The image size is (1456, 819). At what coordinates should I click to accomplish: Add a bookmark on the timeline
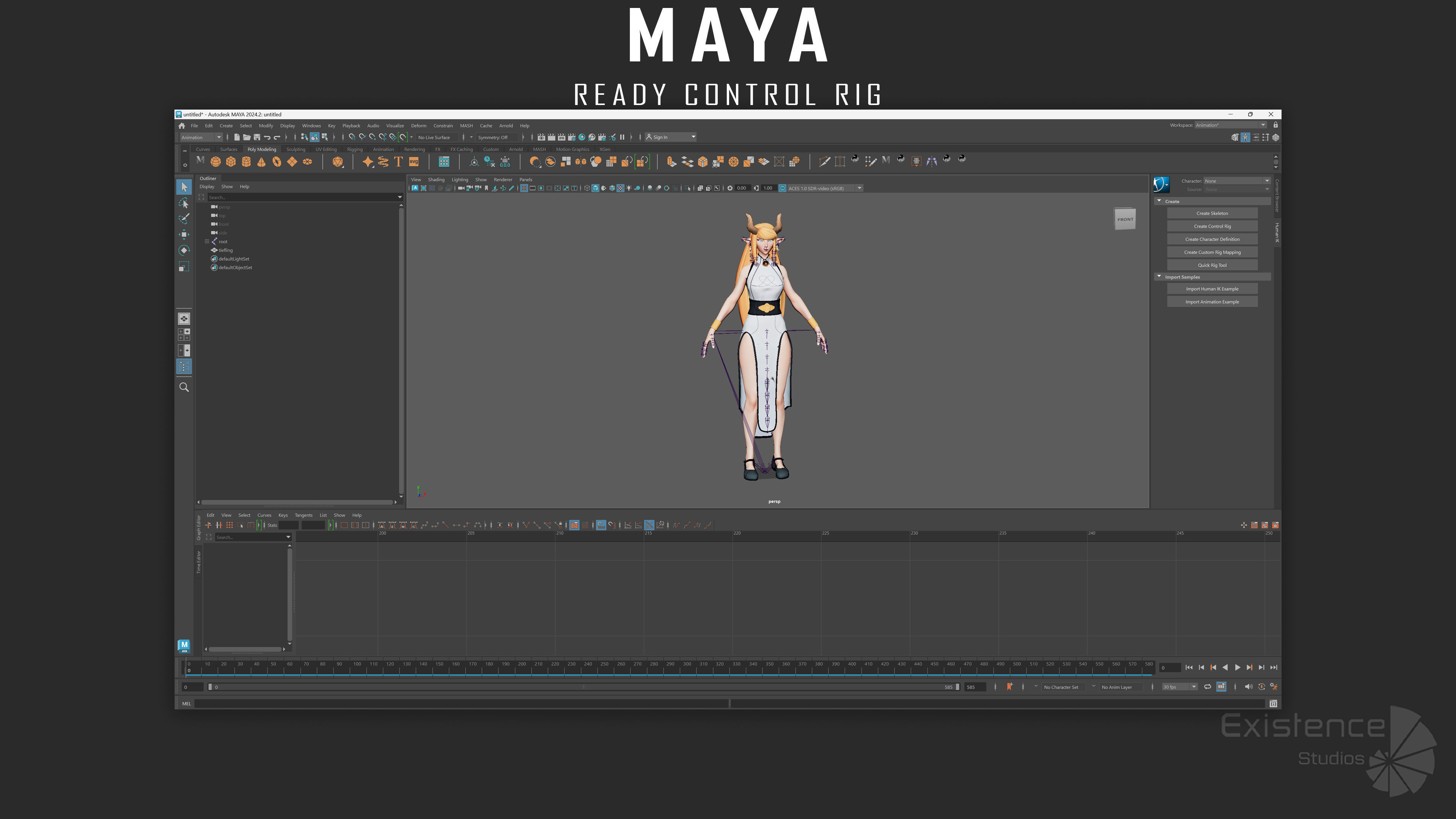(x=1009, y=687)
